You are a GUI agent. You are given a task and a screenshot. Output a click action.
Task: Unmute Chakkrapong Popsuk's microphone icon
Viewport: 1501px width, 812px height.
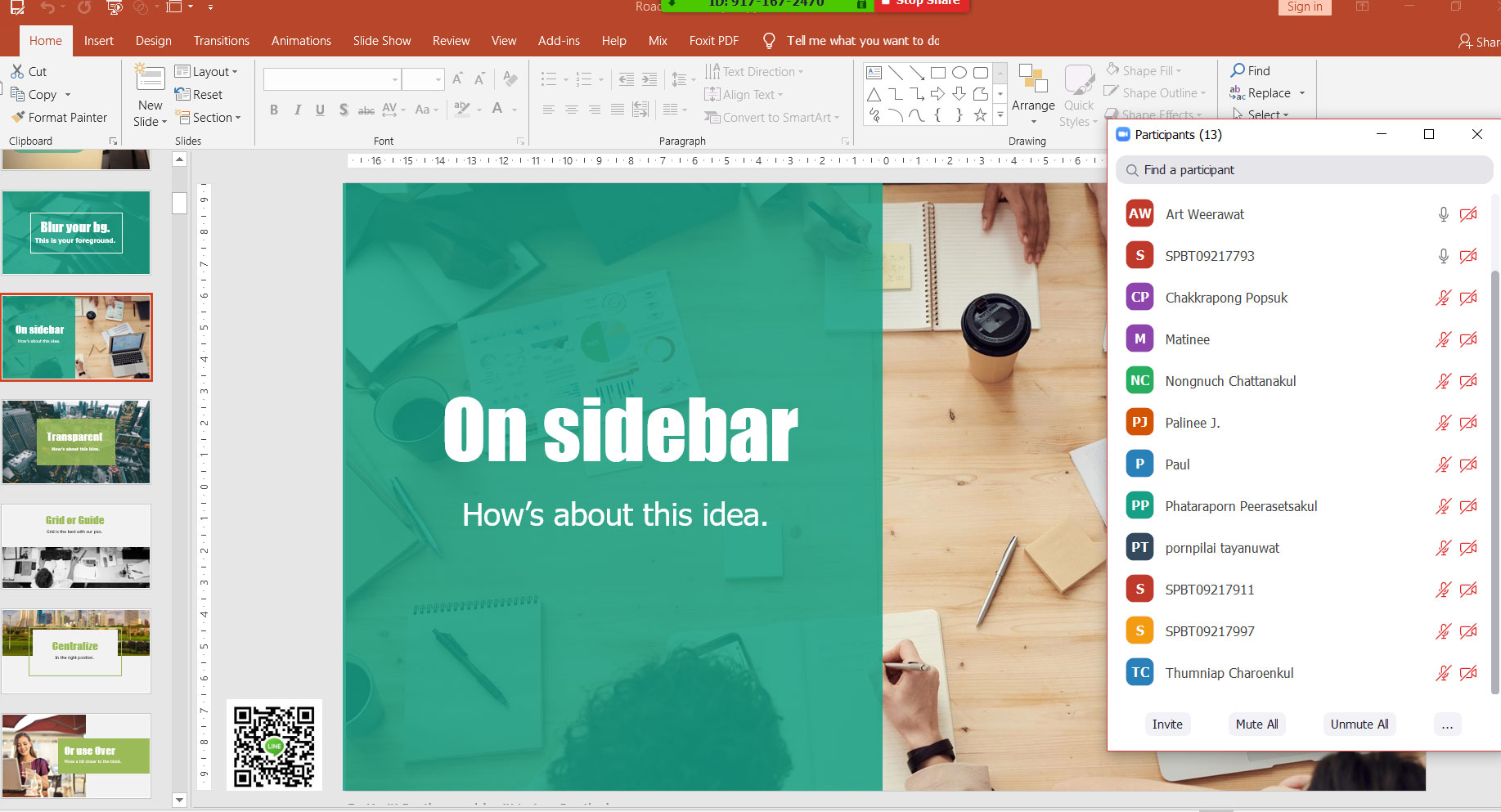1444,298
